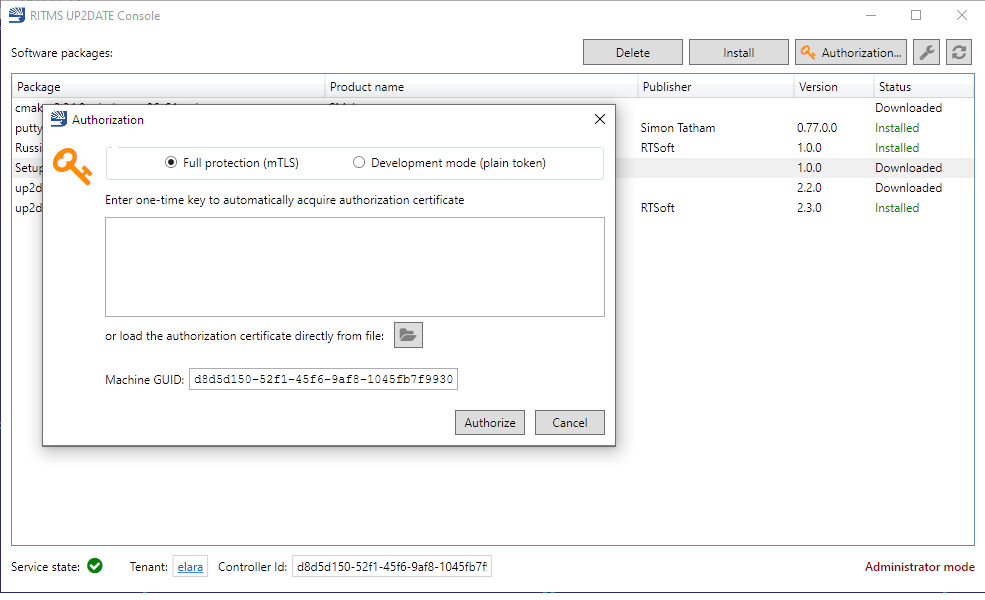Cancel the Authorization dialog
The height and width of the screenshot is (600, 985).
[569, 422]
